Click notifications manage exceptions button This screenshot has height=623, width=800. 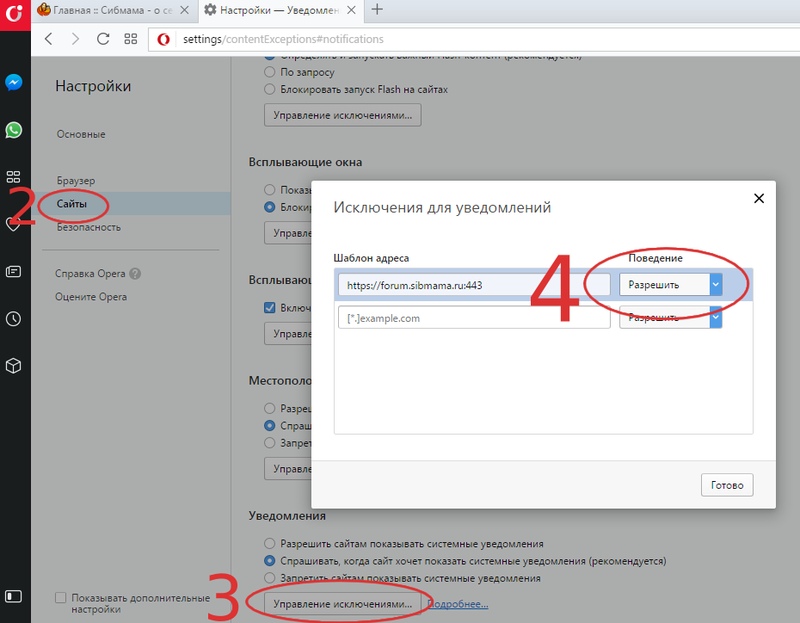click(x=342, y=604)
